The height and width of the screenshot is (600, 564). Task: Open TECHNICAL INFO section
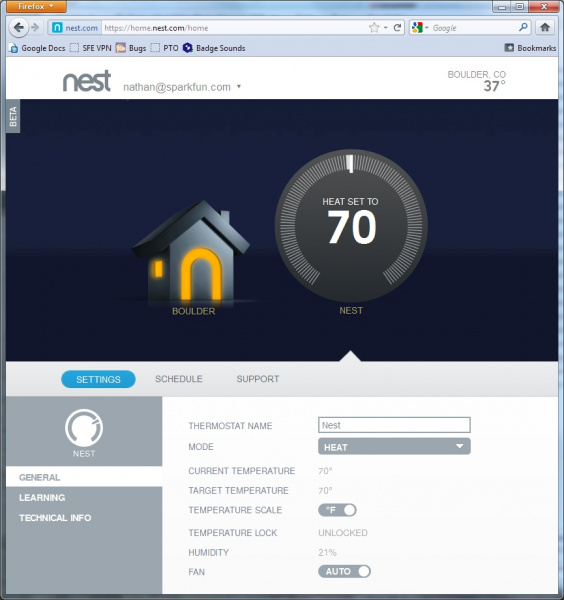55,518
